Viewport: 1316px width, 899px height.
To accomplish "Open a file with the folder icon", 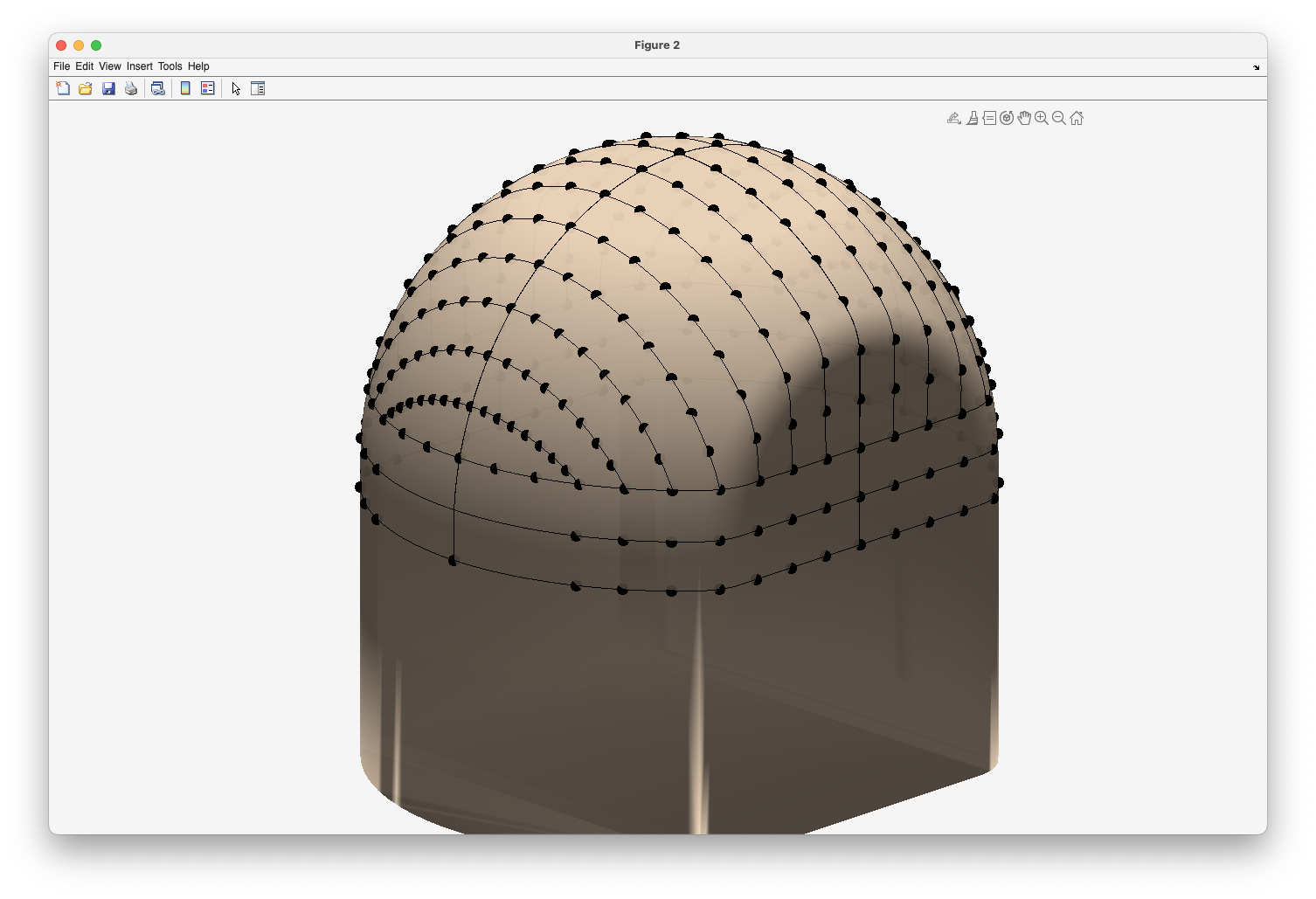I will pyautogui.click(x=86, y=88).
